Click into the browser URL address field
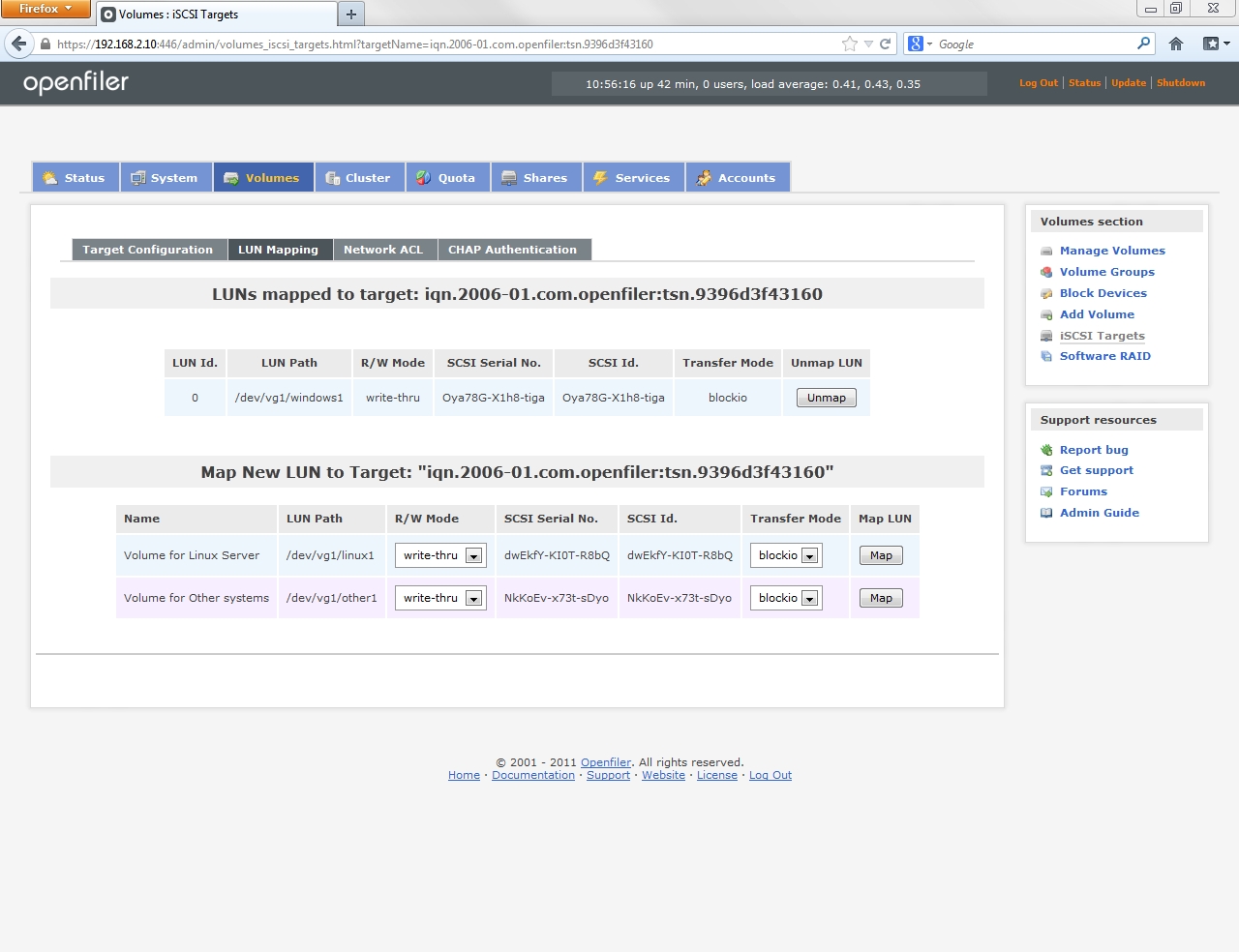The image size is (1239, 952). pos(436,45)
